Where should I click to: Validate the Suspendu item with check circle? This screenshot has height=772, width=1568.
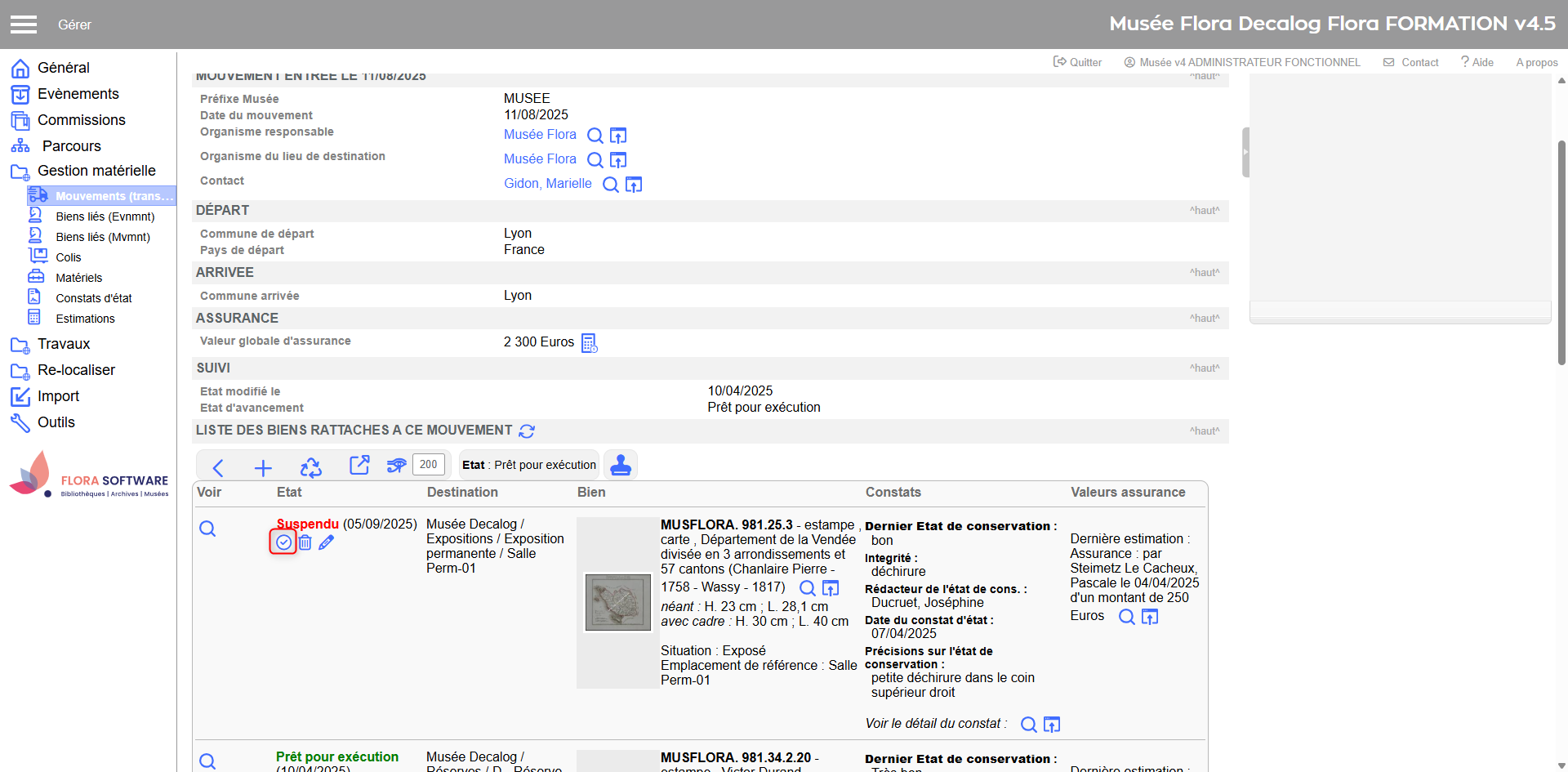click(x=283, y=542)
